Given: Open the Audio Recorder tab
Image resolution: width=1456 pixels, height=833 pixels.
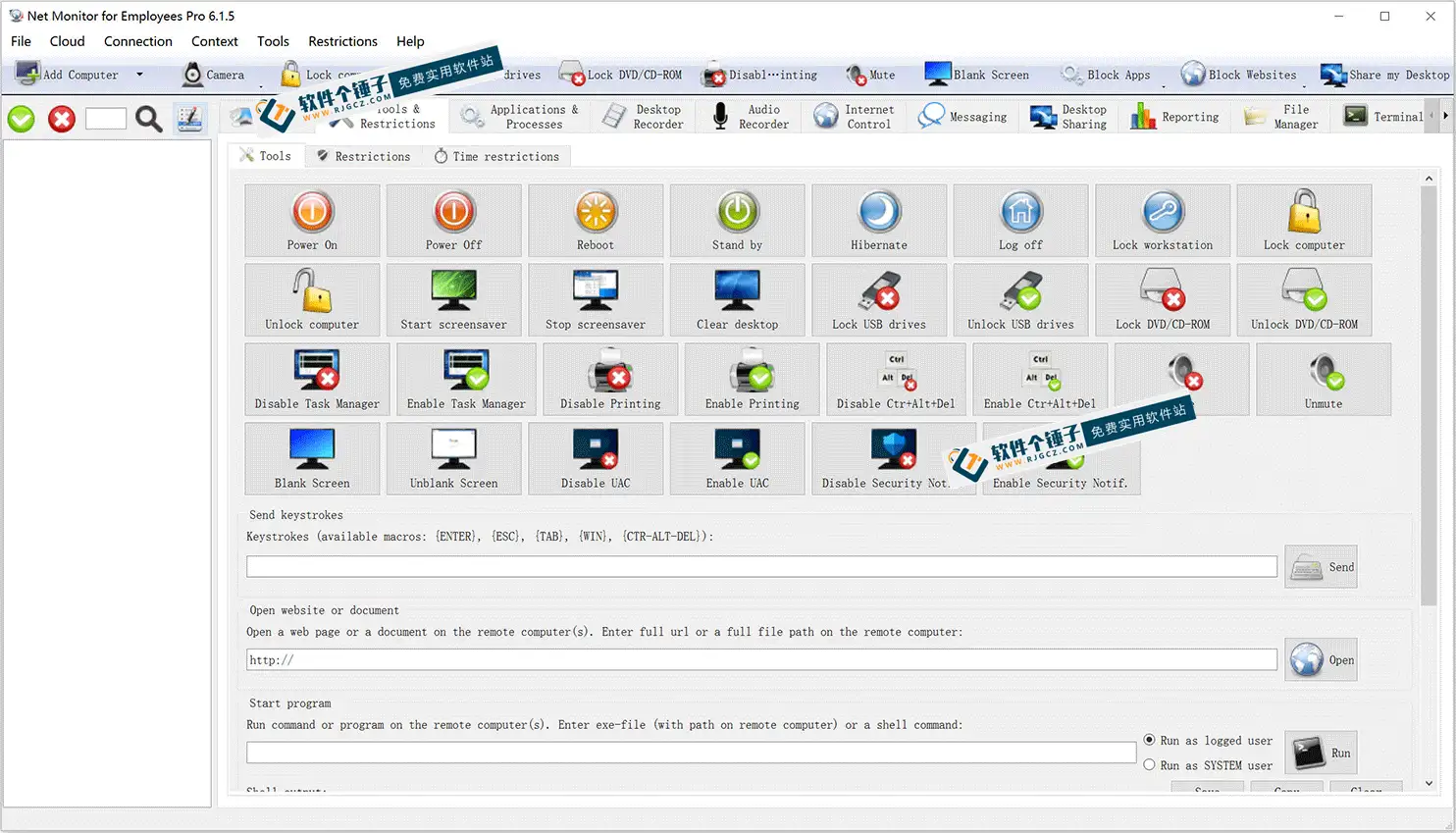Looking at the screenshot, I should point(751,117).
